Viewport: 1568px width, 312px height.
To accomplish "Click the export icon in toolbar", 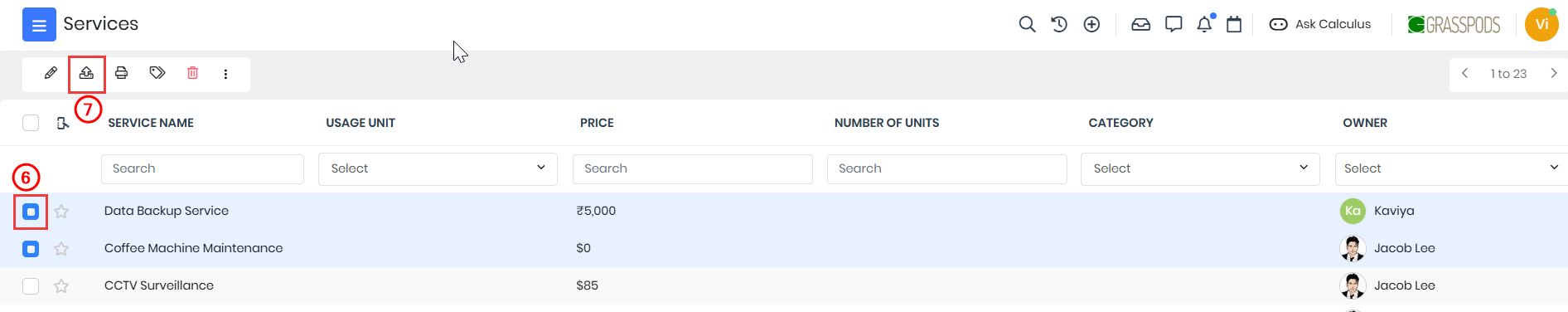I will tap(86, 73).
